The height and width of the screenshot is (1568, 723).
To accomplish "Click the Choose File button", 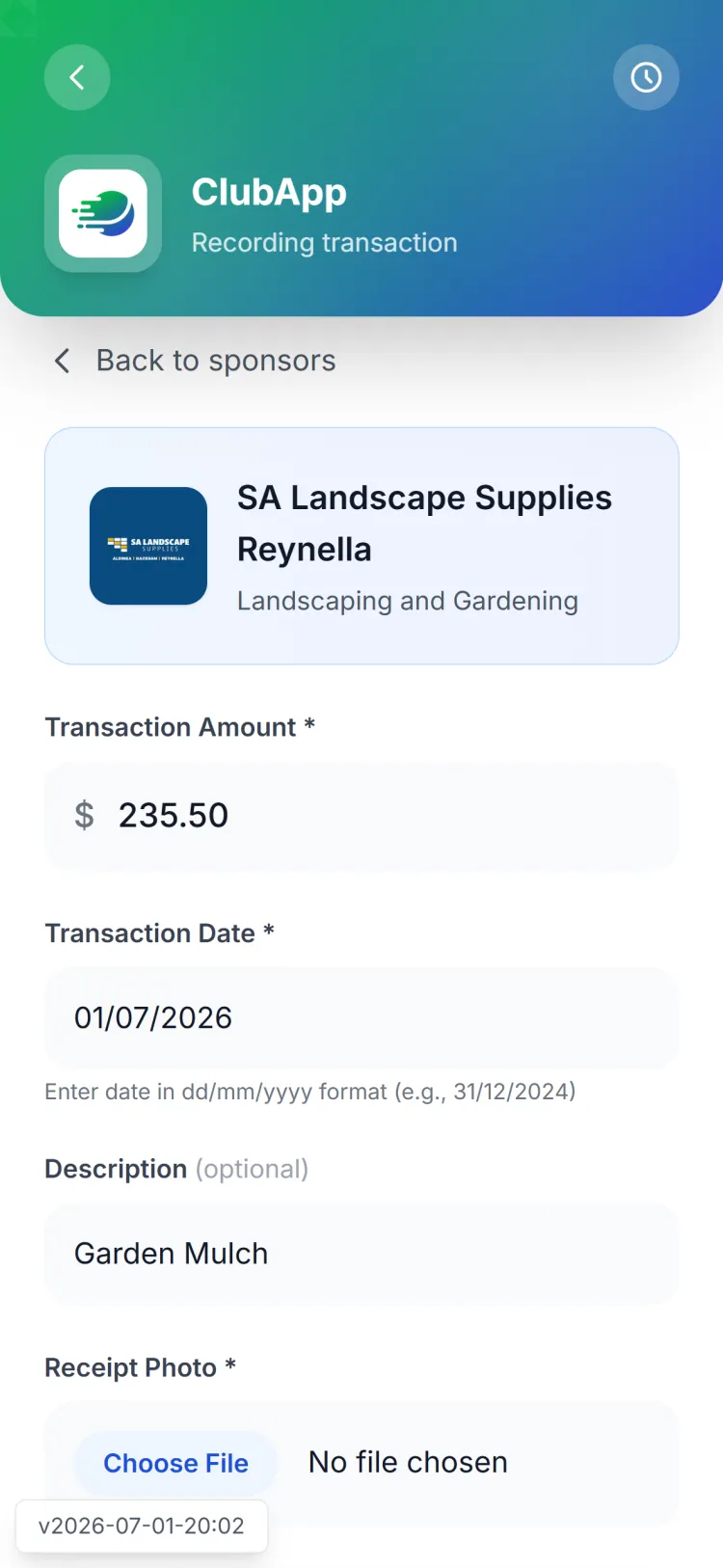I will (x=175, y=1463).
